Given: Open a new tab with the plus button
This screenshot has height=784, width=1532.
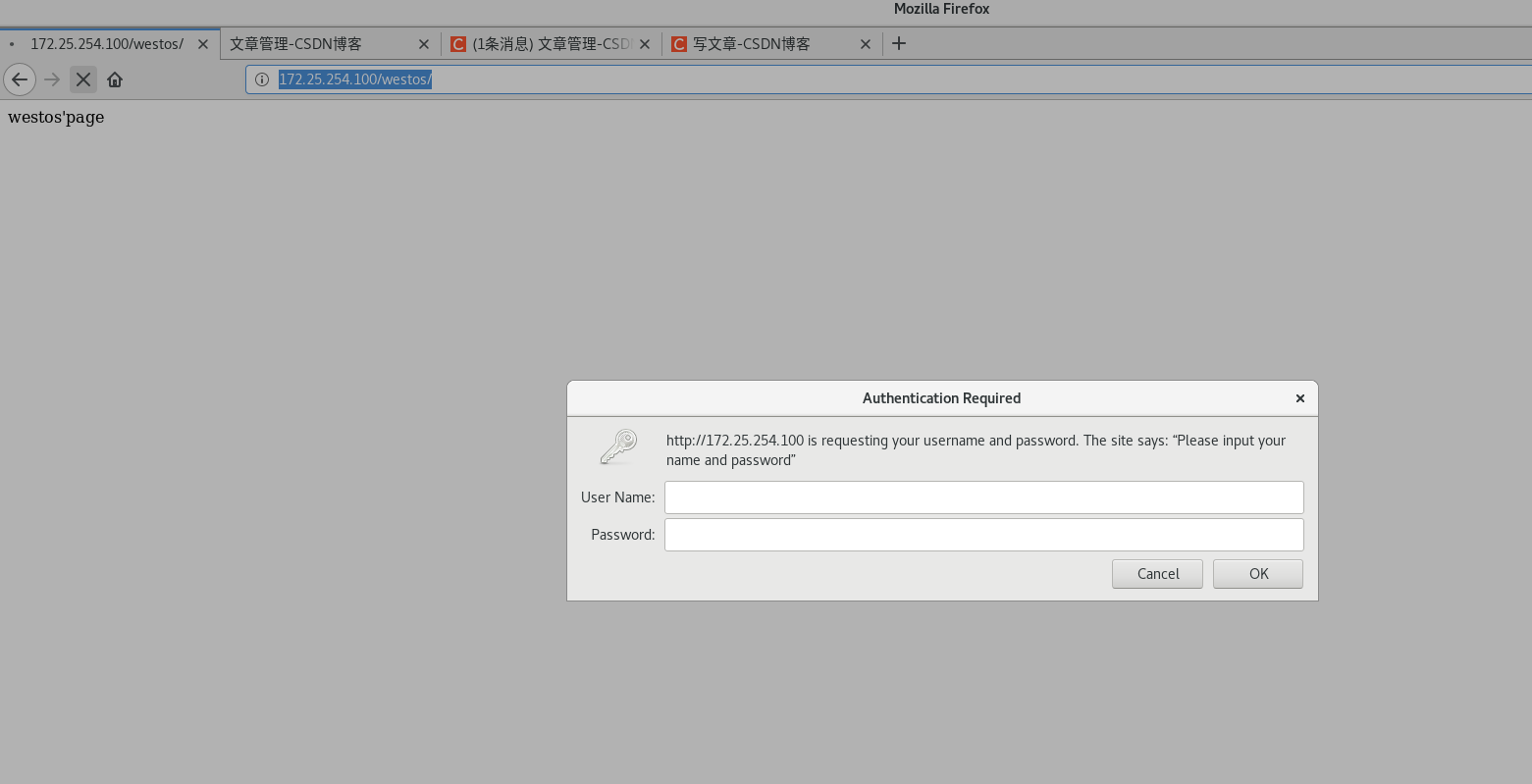Looking at the screenshot, I should tap(899, 43).
